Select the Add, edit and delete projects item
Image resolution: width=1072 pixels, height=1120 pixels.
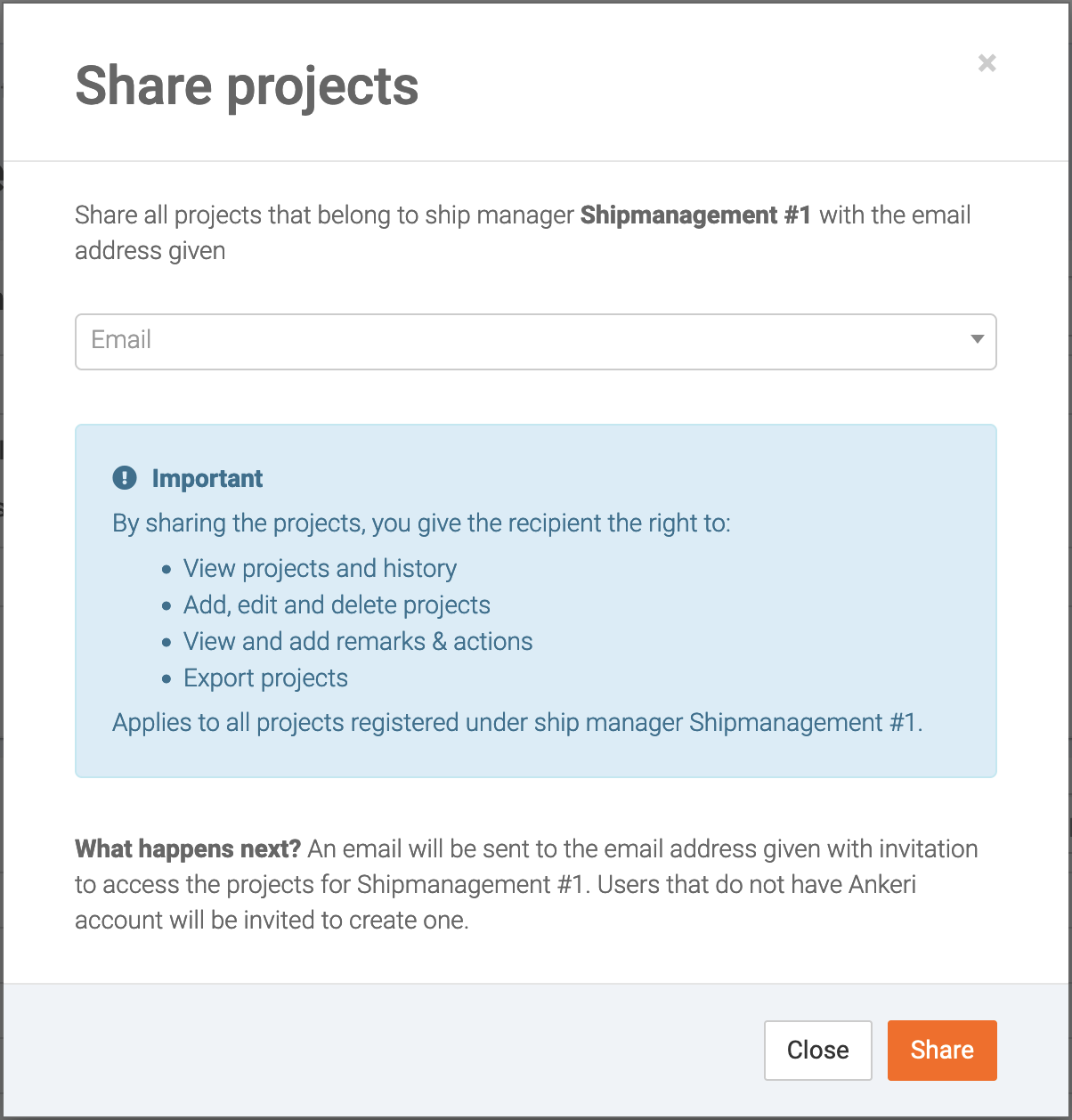[337, 605]
